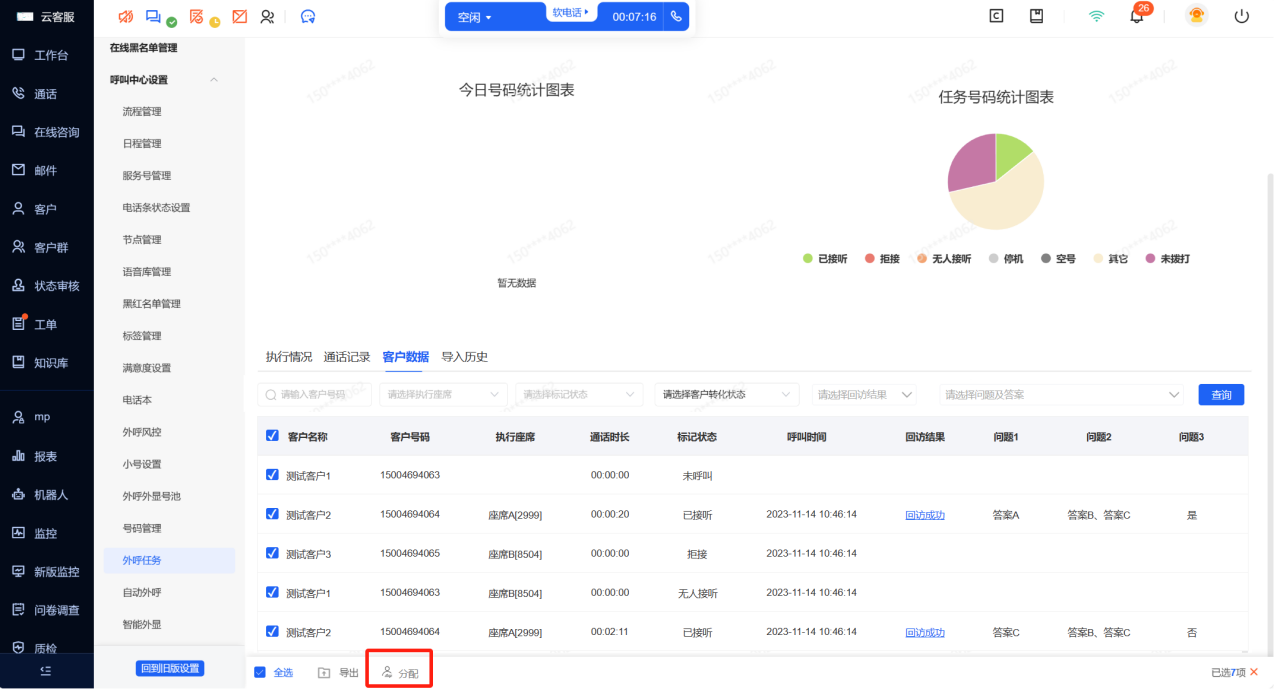1280x689 pixels.
Task: Open the 外呼任务 menu item
Action: [x=169, y=560]
